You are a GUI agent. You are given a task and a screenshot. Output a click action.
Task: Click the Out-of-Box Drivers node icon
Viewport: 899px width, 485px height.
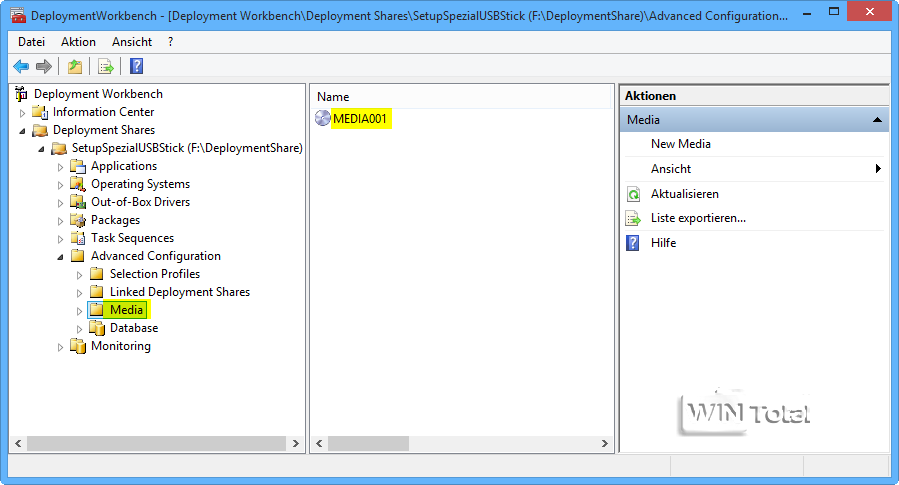point(77,202)
